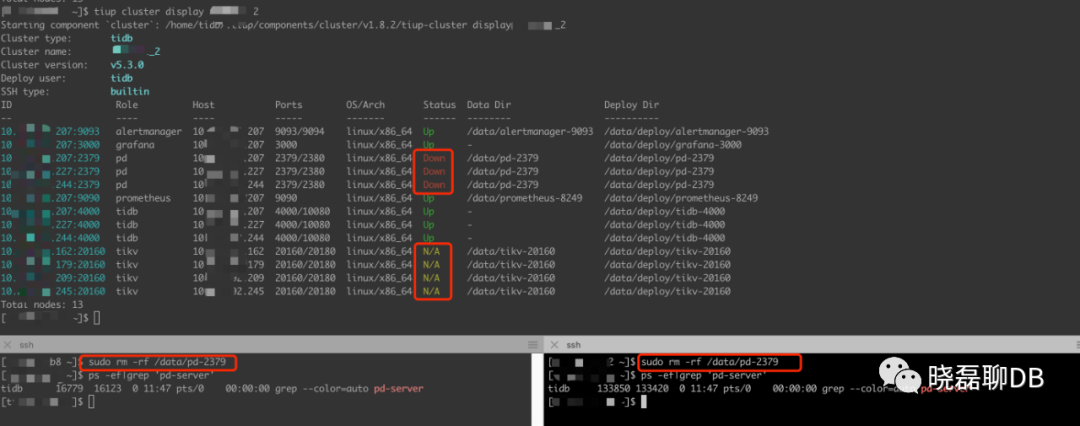Open the left ssh pane hamburger menu
Viewport: 1080px width, 426px height.
(x=532, y=345)
